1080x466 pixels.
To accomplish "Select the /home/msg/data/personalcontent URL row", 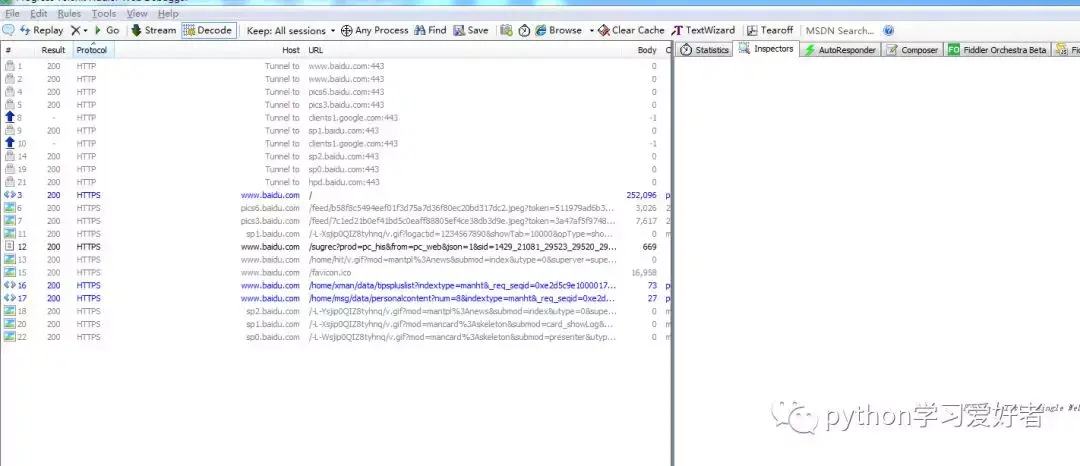I will coord(461,298).
